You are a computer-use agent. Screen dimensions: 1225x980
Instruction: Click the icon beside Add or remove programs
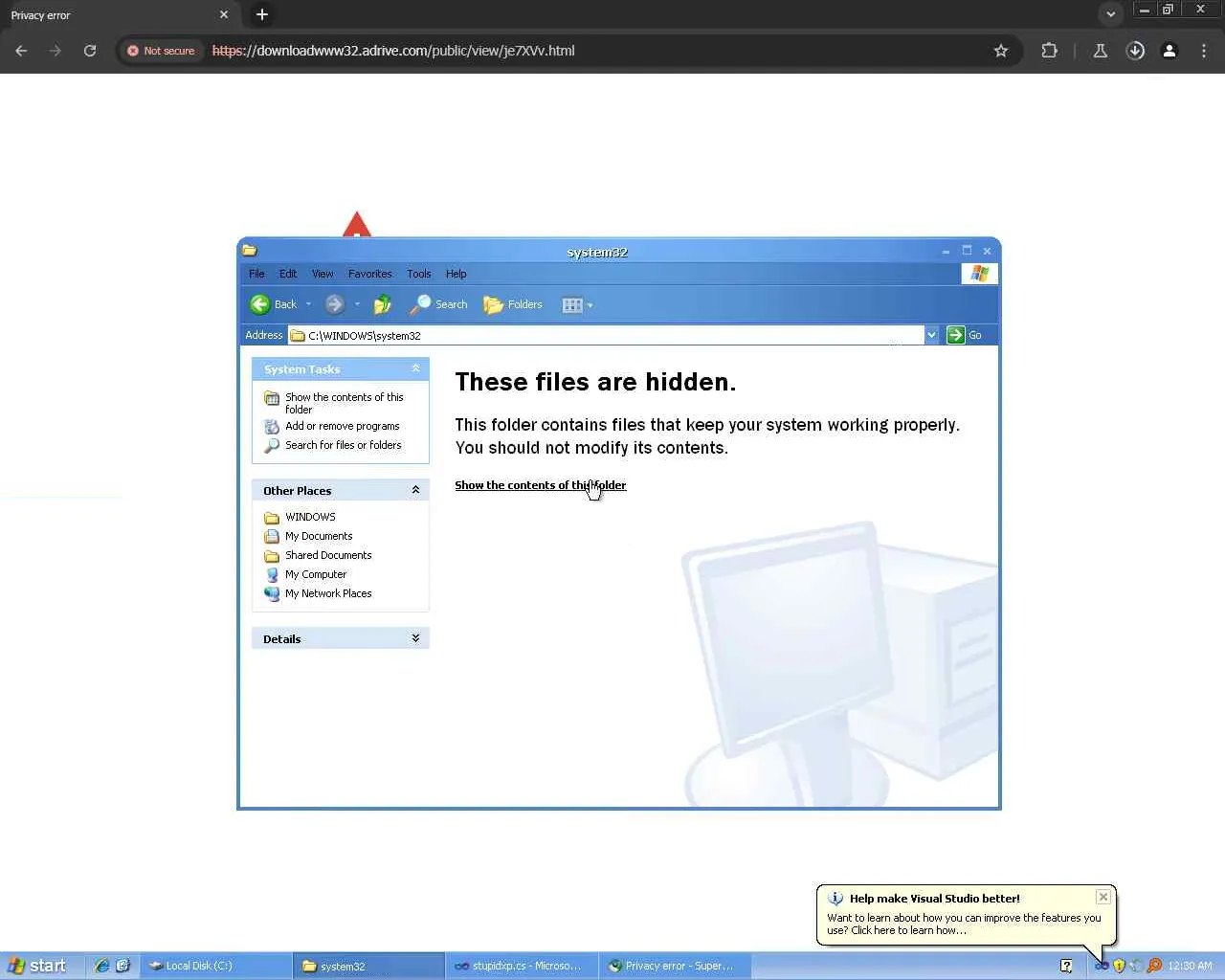pos(272,426)
